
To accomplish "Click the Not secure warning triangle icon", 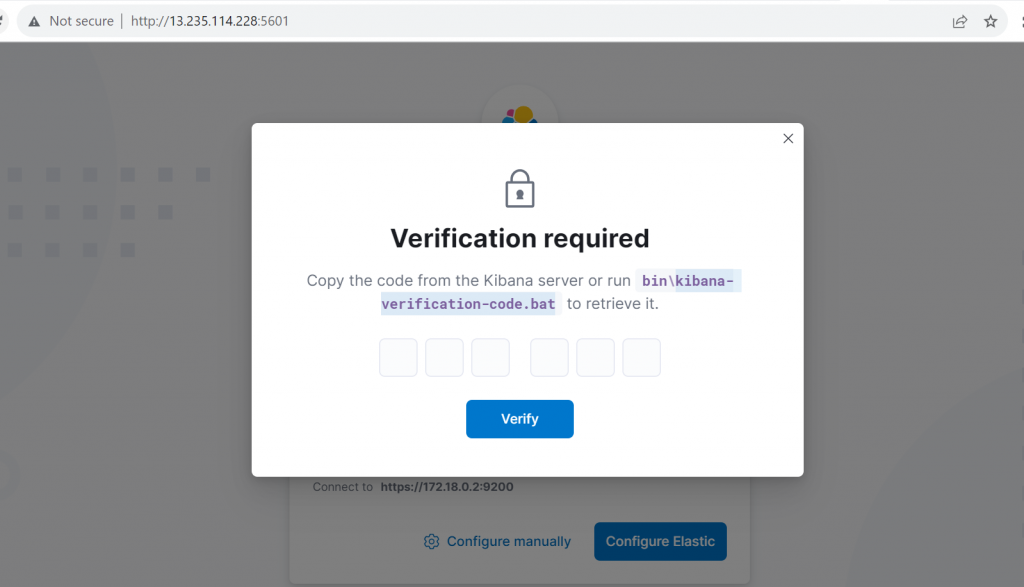I will tap(34, 21).
